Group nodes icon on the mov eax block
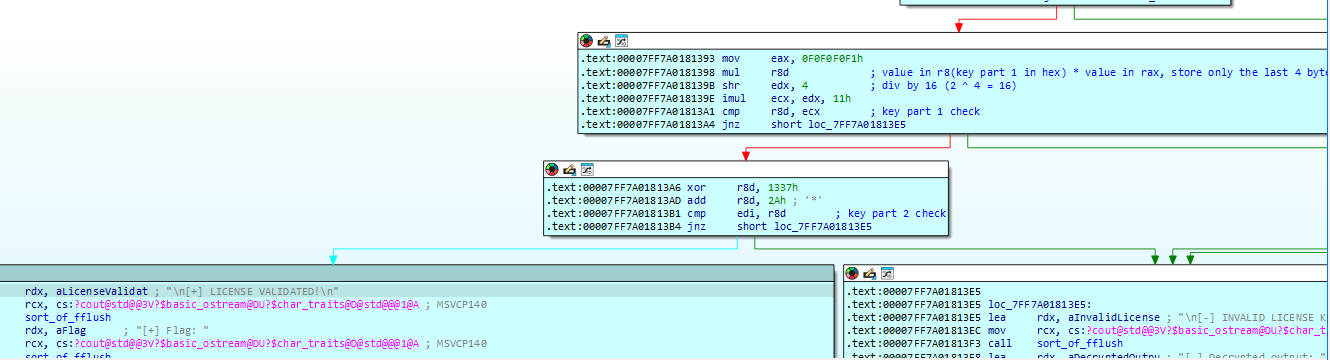Viewport: 1330px width, 360px height. click(x=621, y=41)
